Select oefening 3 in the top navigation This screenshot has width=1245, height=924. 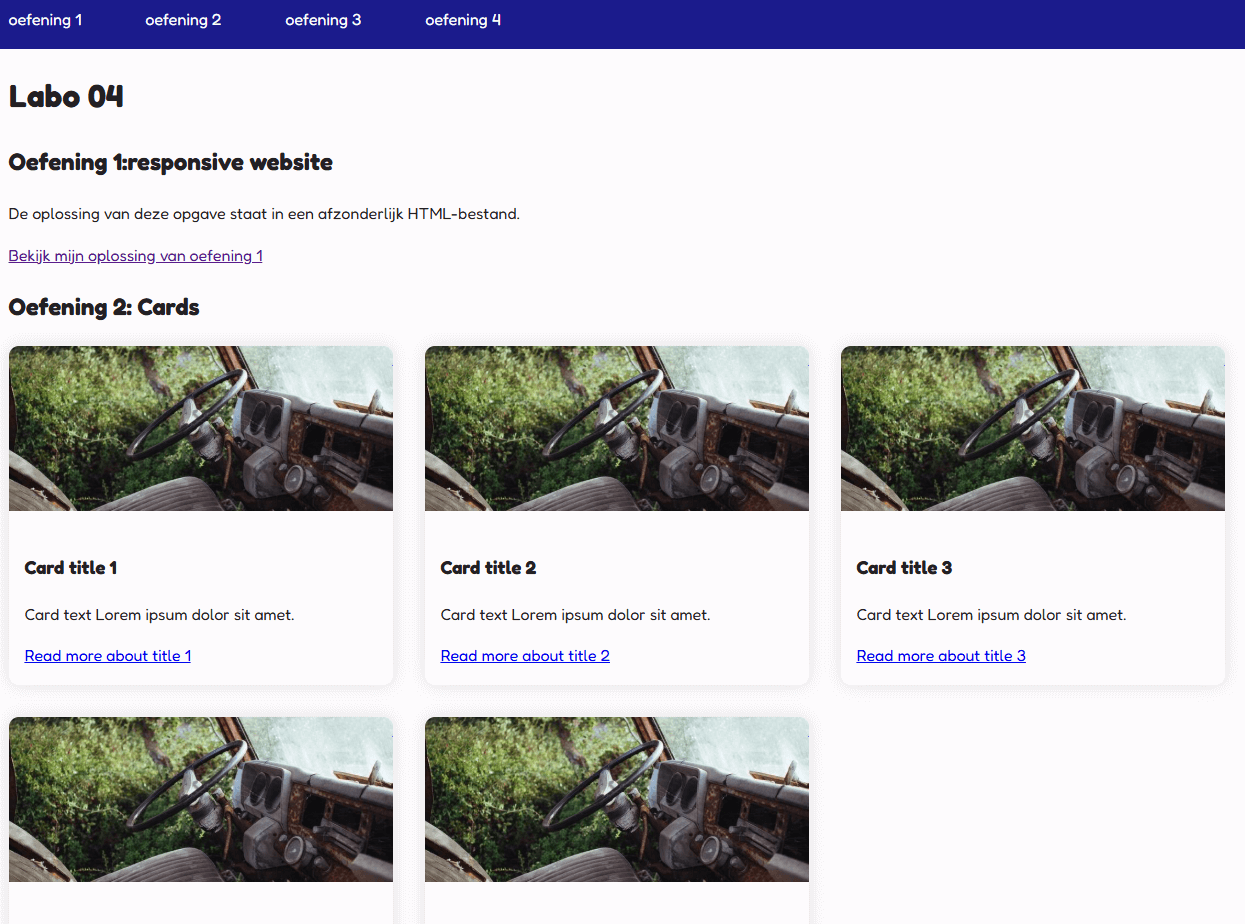[323, 20]
